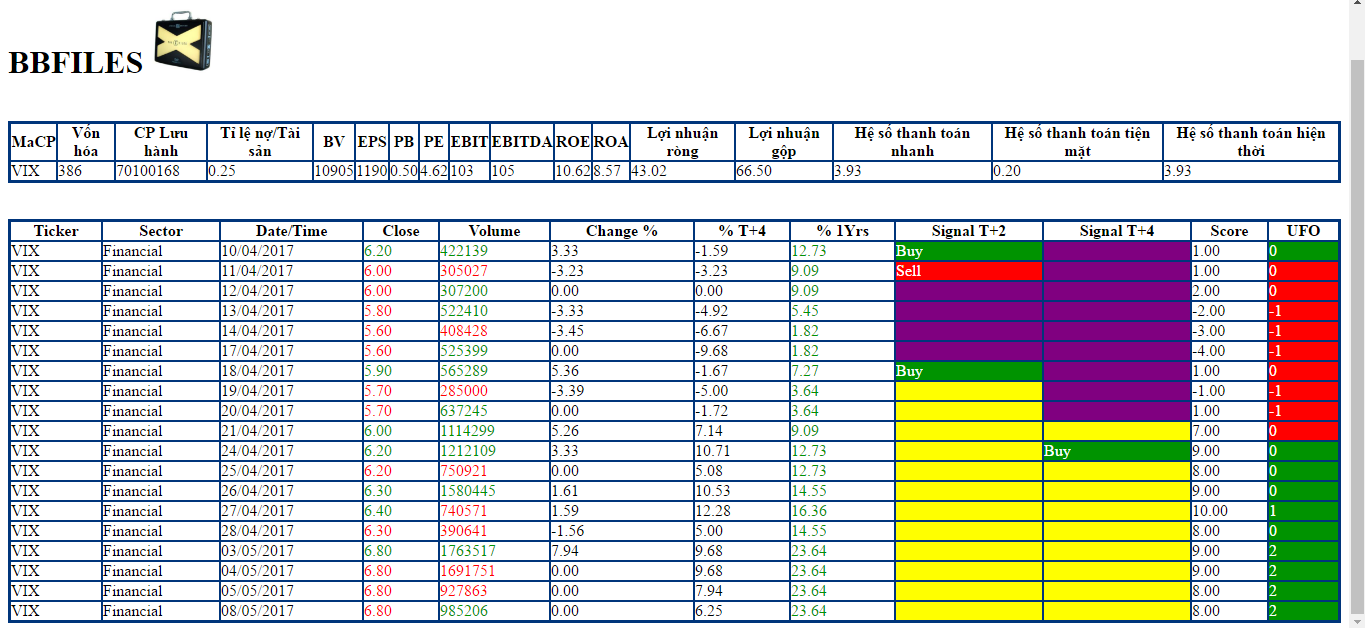Click the 'CP Lưu hành' column header

point(160,142)
